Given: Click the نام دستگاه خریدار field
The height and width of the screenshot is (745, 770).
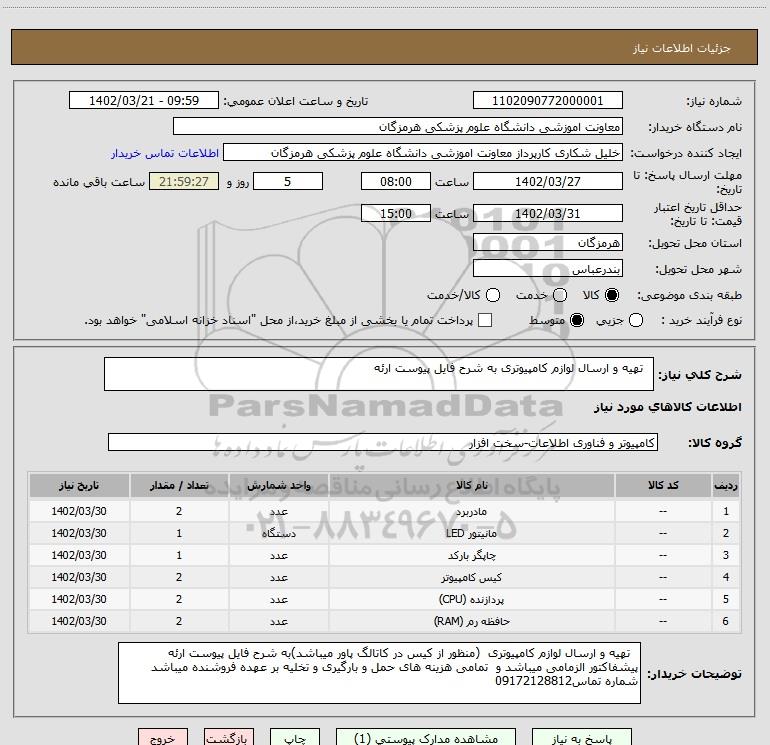Looking at the screenshot, I should (398, 127).
